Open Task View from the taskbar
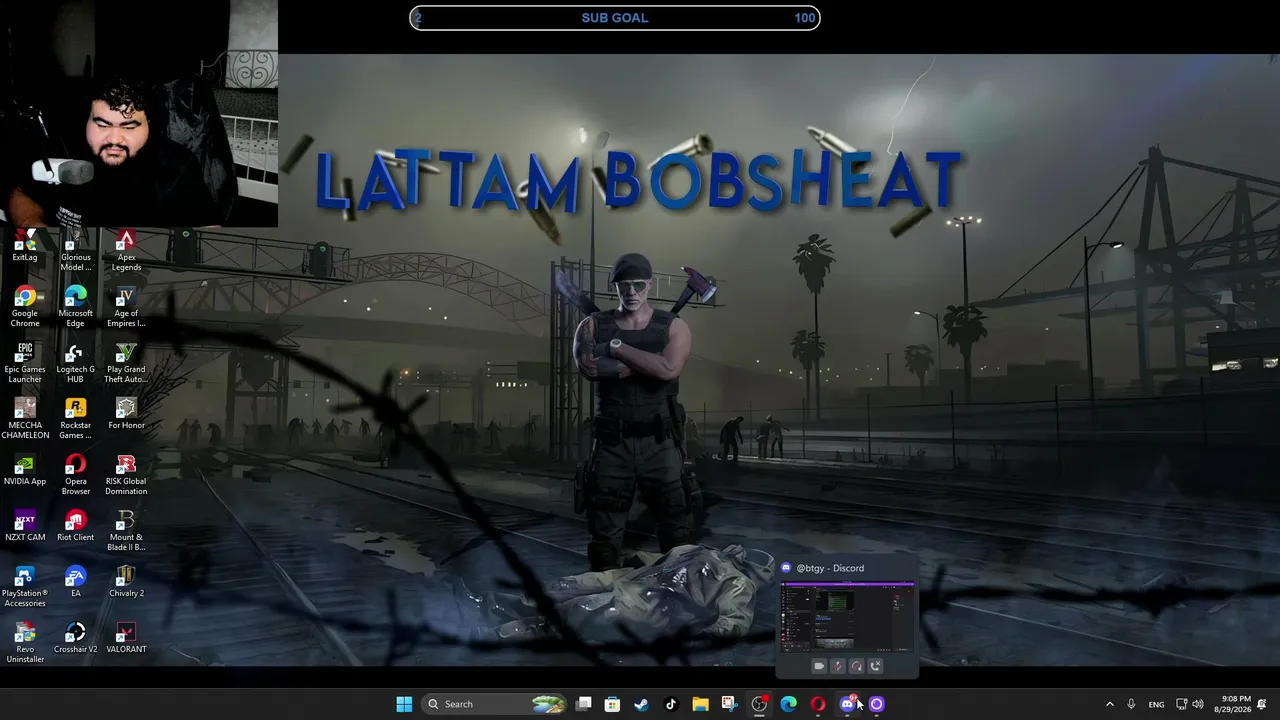1280x720 pixels. pos(584,704)
